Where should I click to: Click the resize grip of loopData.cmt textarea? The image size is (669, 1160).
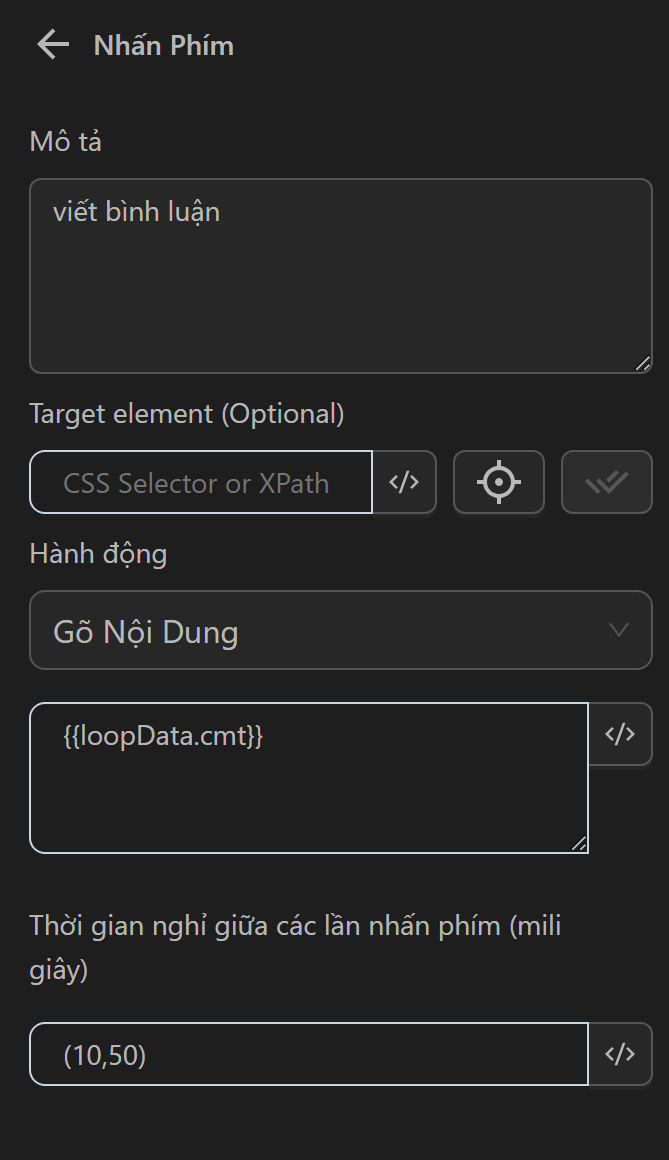[x=579, y=844]
